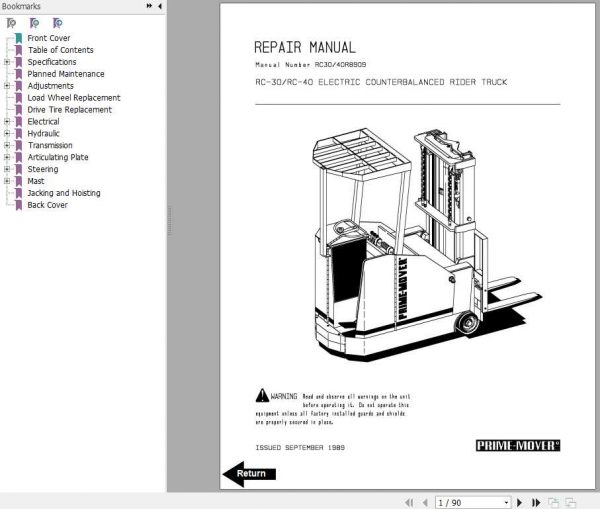The height and width of the screenshot is (509, 600).
Task: Click the continuous page view icon
Action: (x=571, y=502)
